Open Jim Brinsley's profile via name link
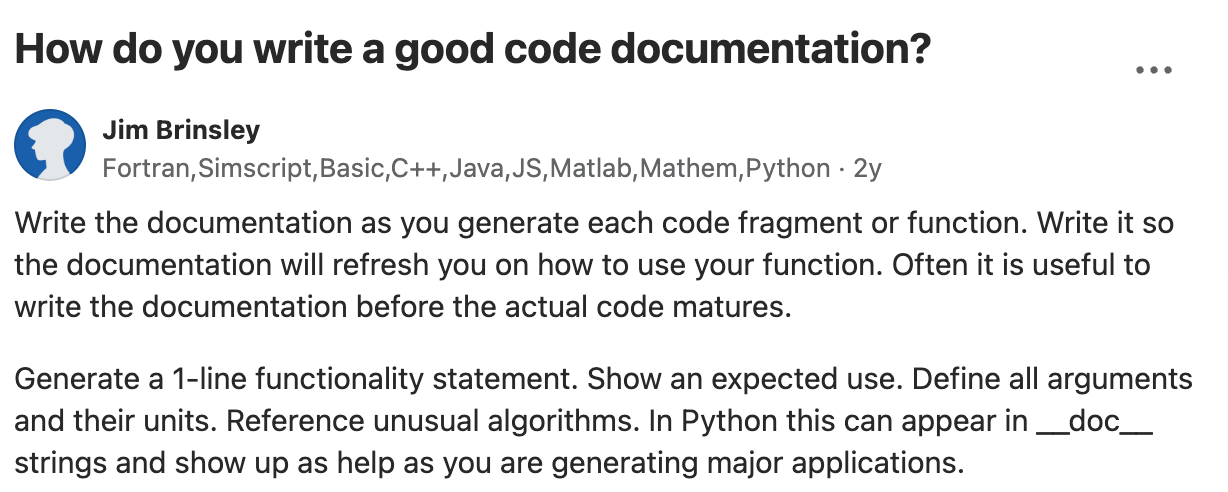This screenshot has width=1228, height=492. pyautogui.click(x=181, y=130)
